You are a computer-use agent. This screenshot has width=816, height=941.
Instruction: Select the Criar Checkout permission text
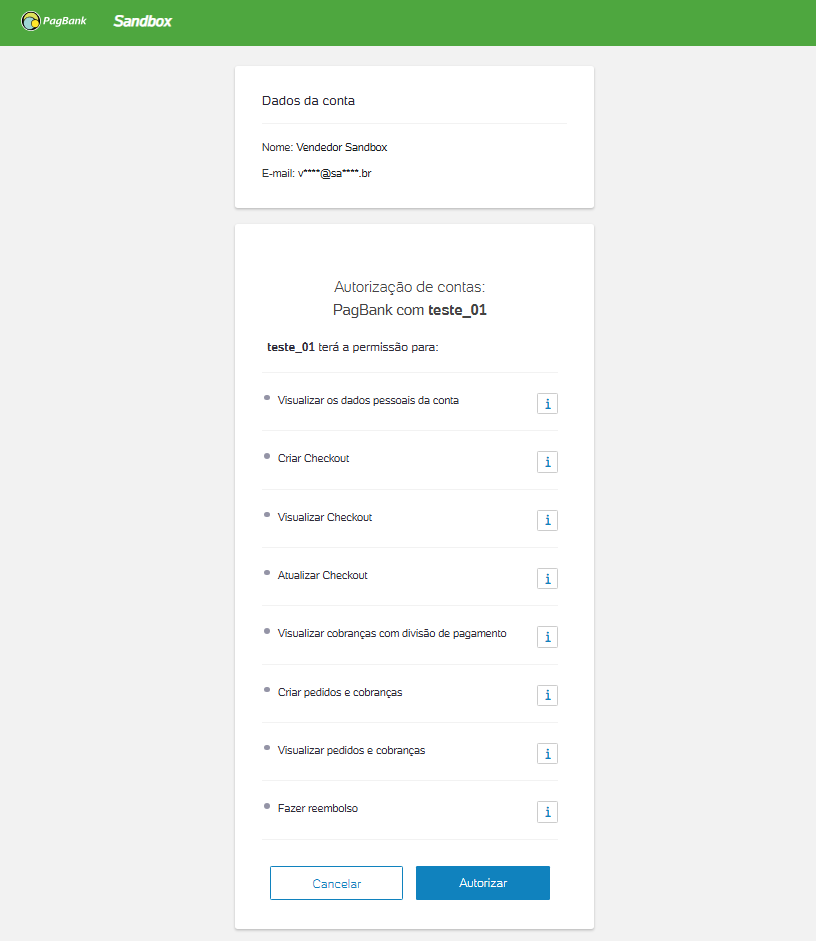pyautogui.click(x=313, y=458)
